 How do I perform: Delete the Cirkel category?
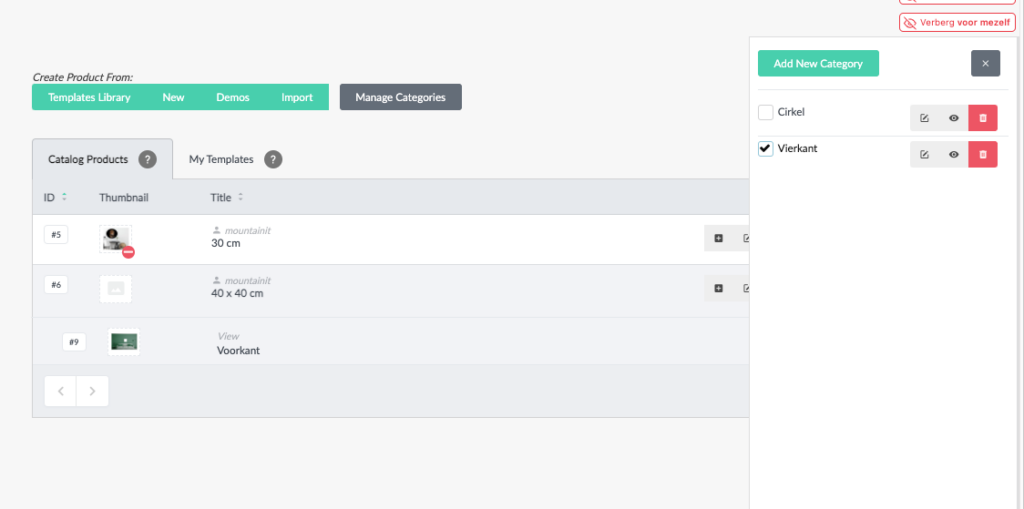(x=983, y=118)
